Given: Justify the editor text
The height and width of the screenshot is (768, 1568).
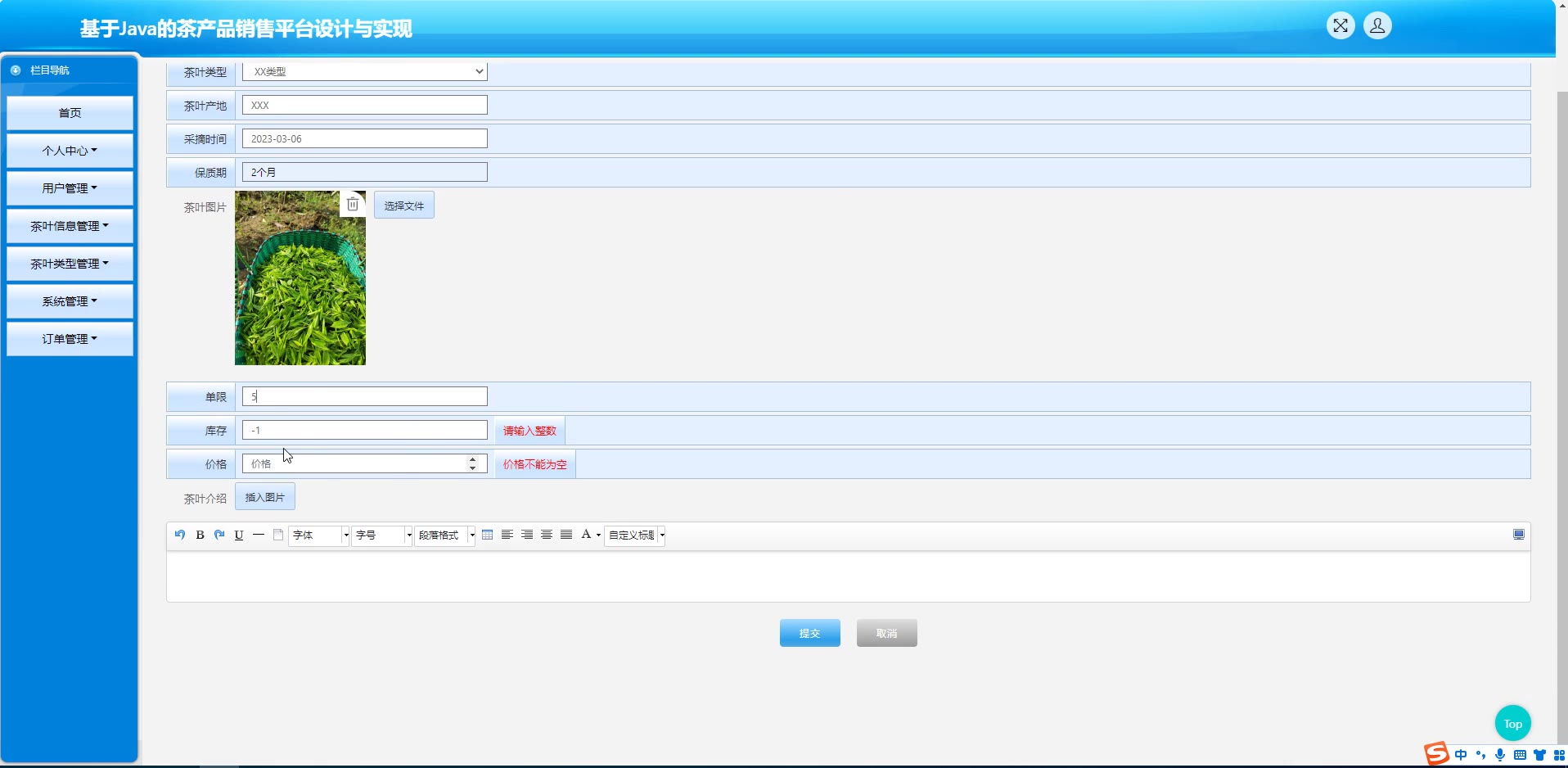Looking at the screenshot, I should click(566, 535).
